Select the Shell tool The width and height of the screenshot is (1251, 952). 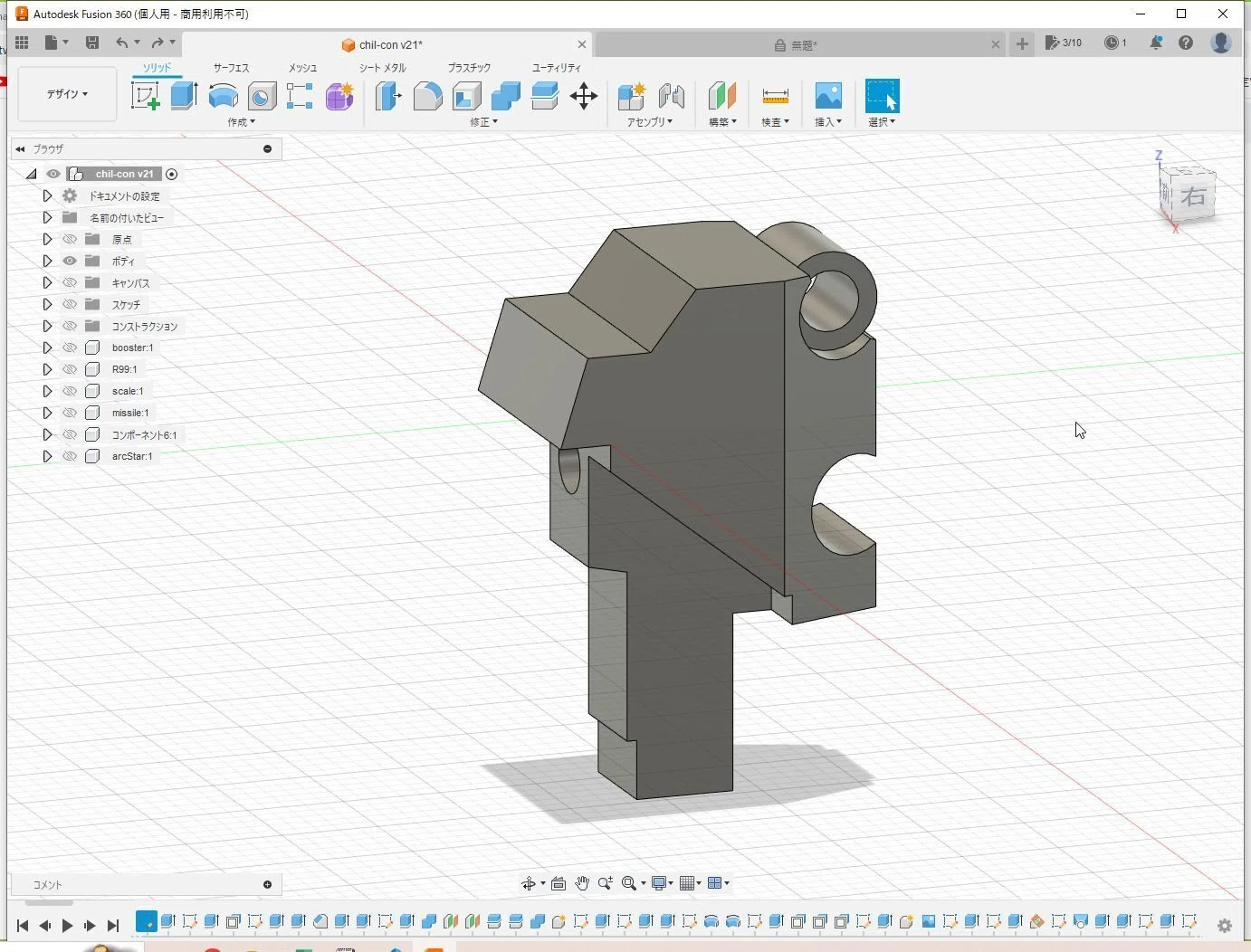(x=466, y=96)
